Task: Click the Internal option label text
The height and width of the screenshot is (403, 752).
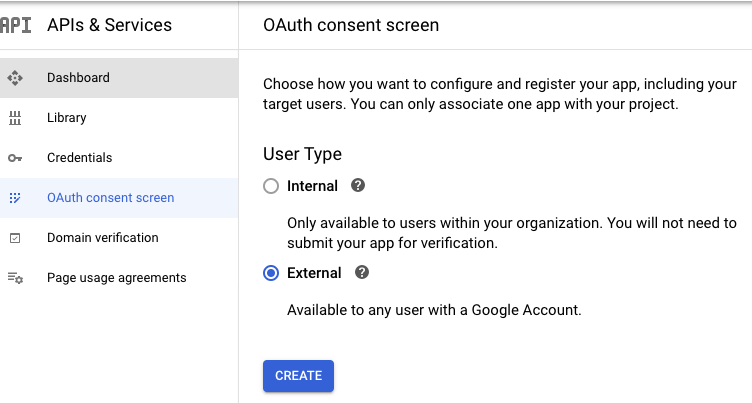Action: point(312,186)
